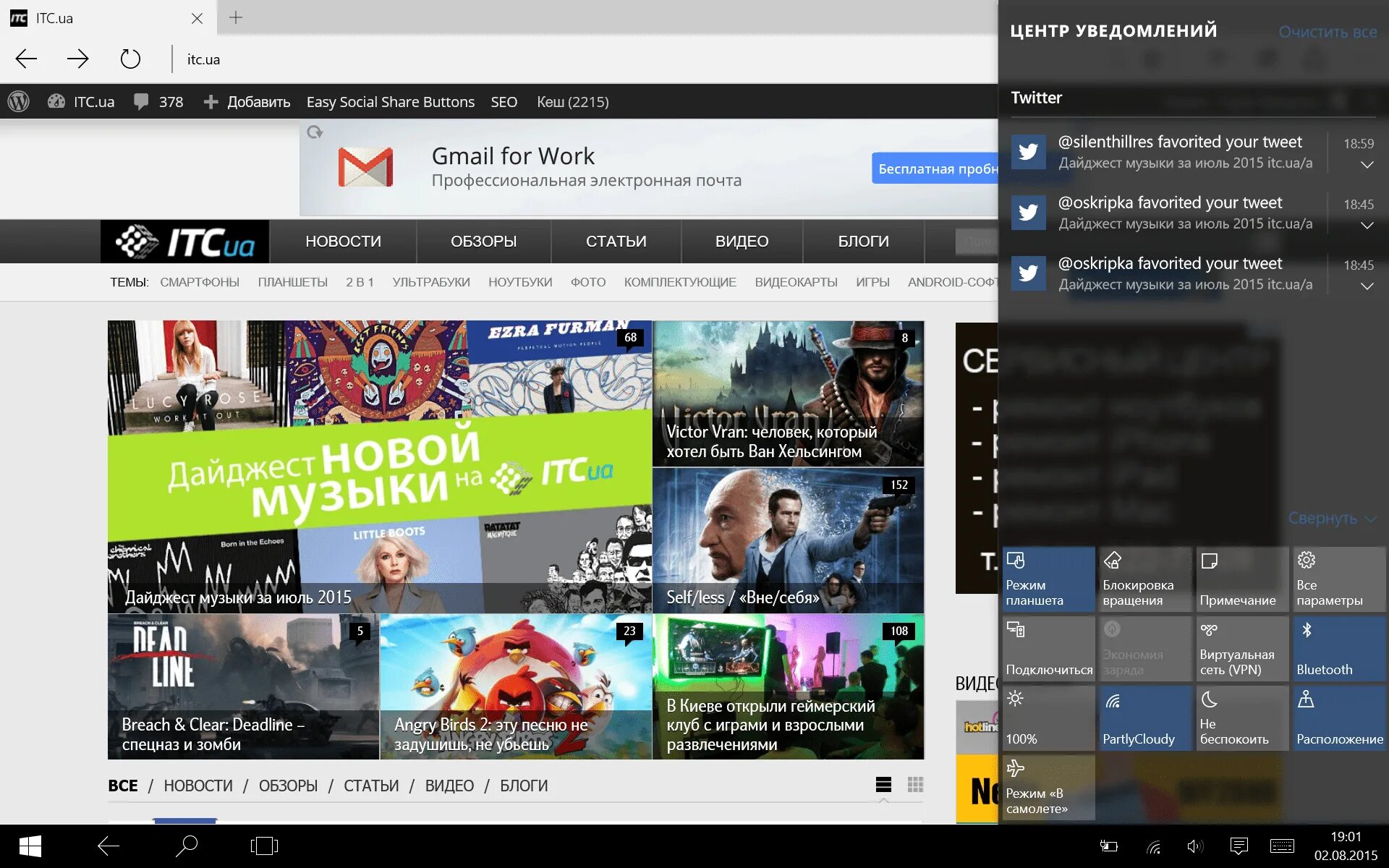Clear all notifications with Очистить все
Image resolution: width=1389 pixels, height=868 pixels.
coord(1328,32)
